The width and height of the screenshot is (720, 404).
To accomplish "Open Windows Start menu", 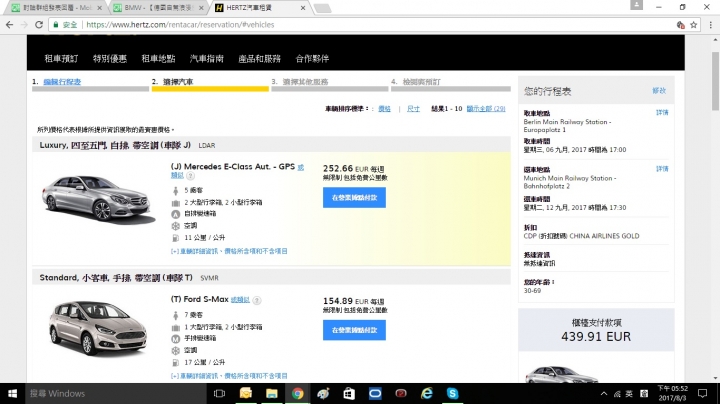I will [x=12, y=393].
